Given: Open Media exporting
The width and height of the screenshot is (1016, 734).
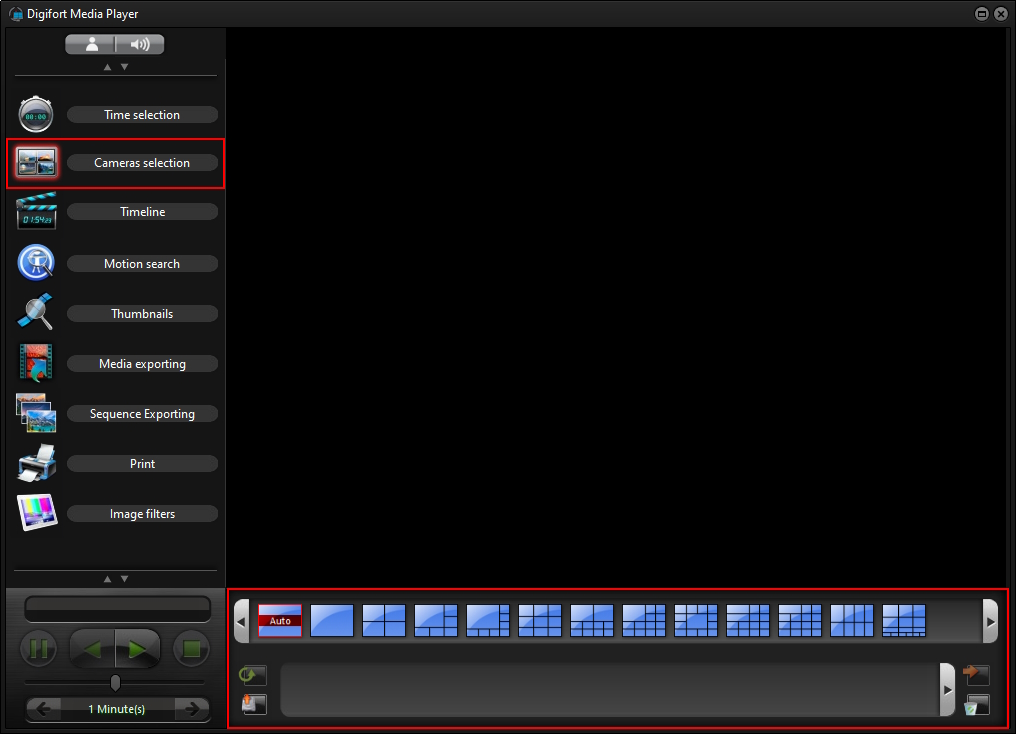Looking at the screenshot, I should pyautogui.click(x=142, y=363).
